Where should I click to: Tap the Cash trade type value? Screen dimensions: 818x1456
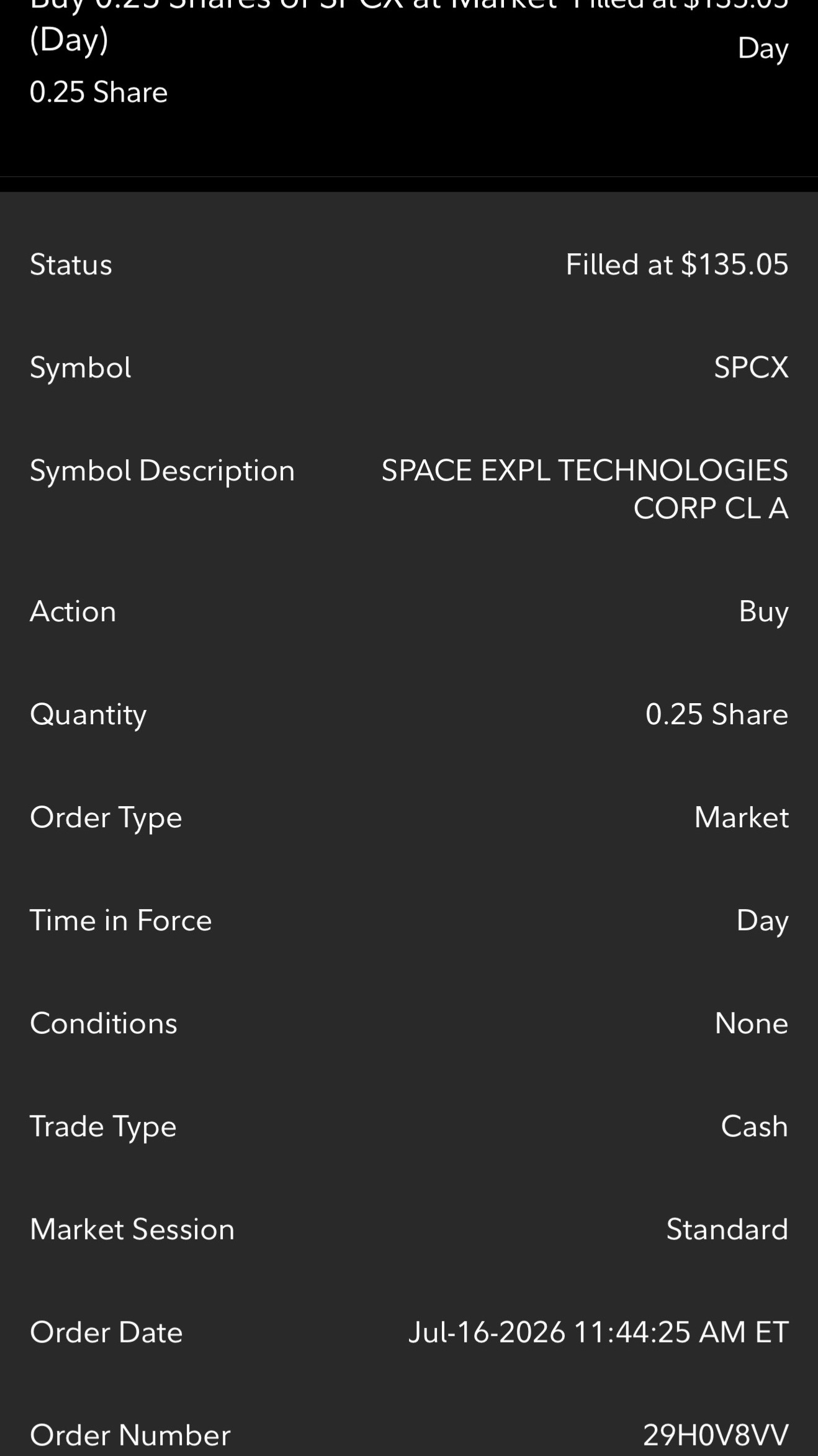(x=755, y=1126)
